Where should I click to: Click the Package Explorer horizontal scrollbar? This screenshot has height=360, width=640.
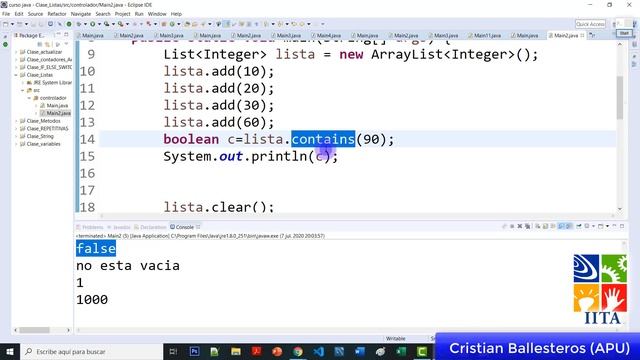coord(35,330)
